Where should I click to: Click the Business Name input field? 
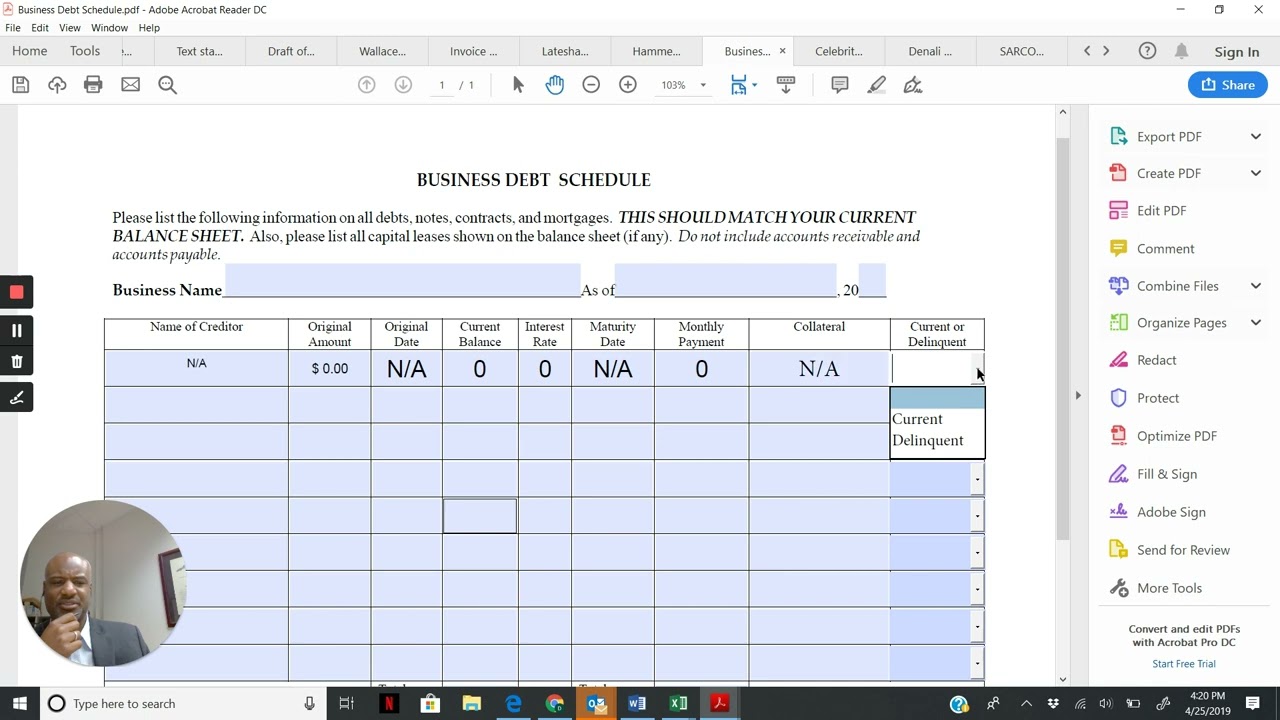(x=402, y=280)
